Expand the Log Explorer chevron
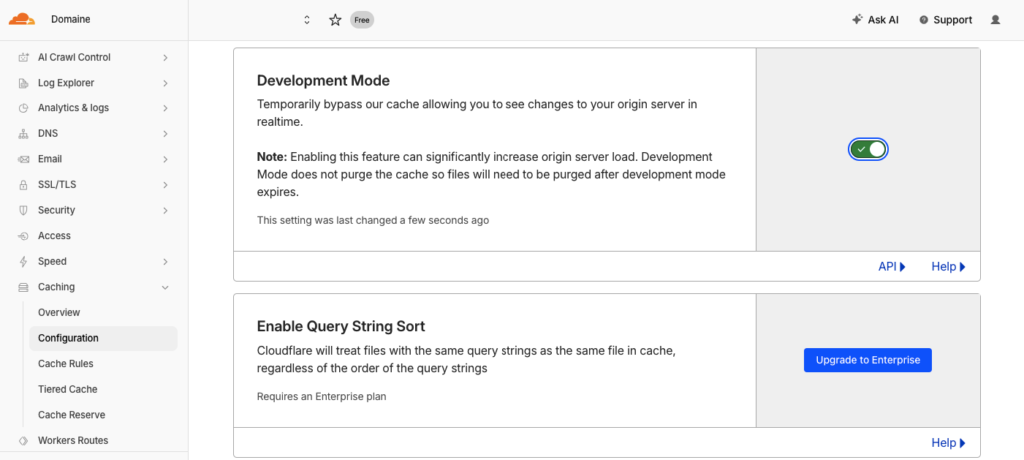The image size is (1024, 460). (x=165, y=83)
